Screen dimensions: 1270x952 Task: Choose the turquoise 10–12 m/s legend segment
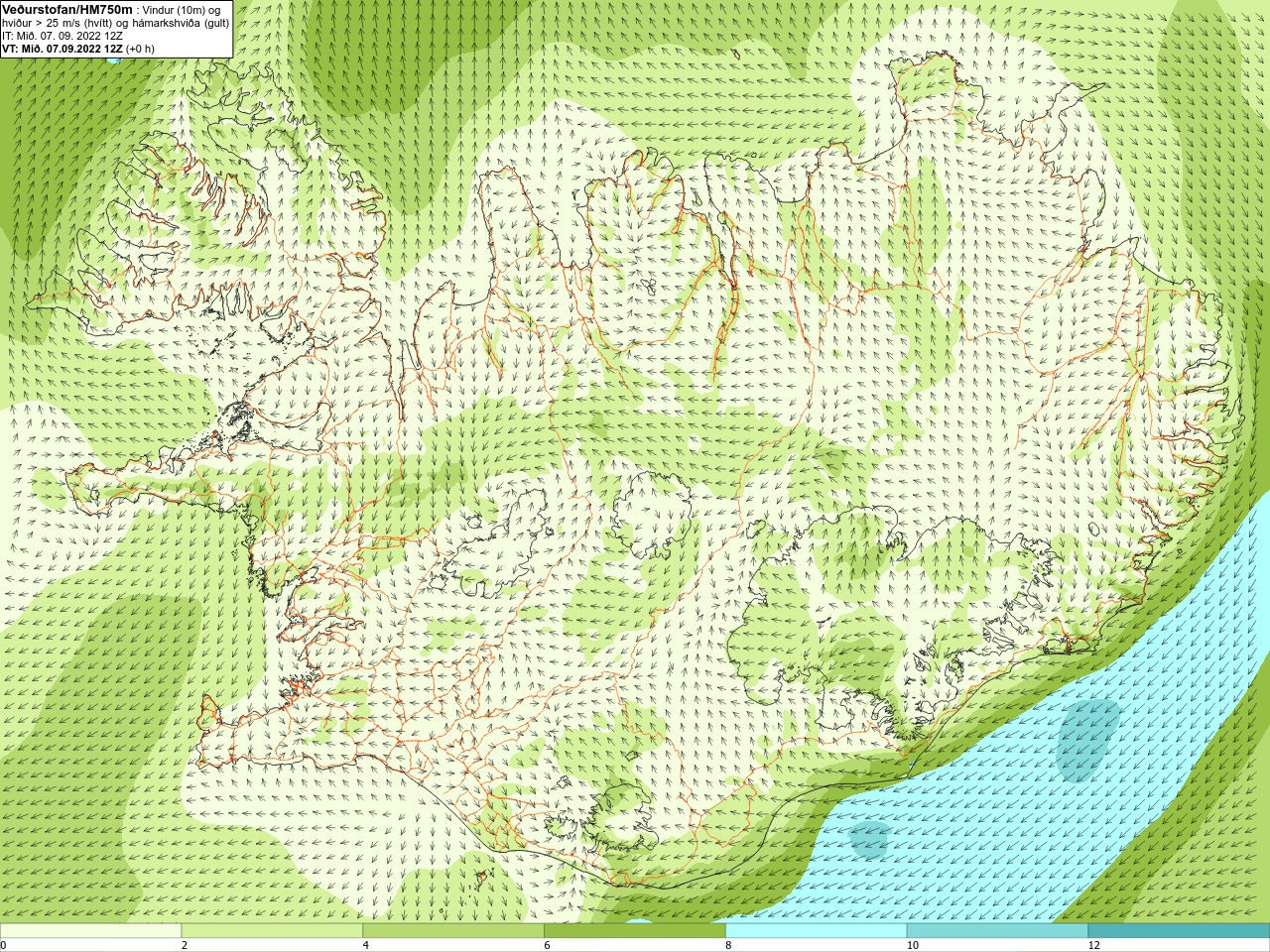tap(997, 931)
